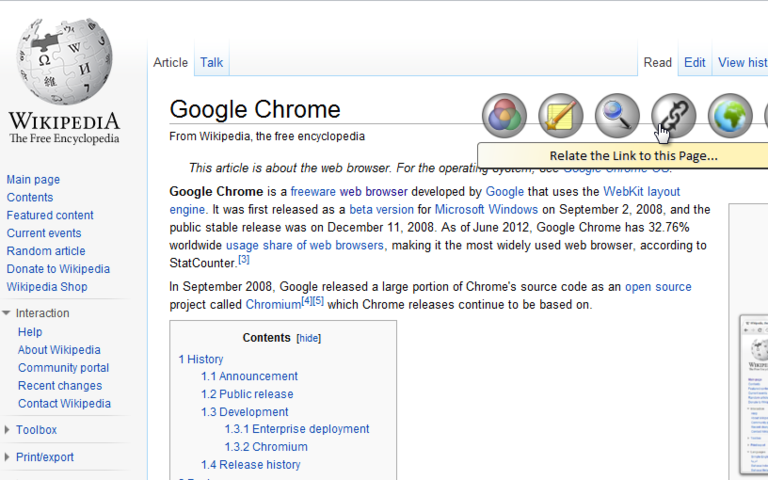This screenshot has height=480, width=768.
Task: Follow the beta version link
Action: click(x=381, y=209)
